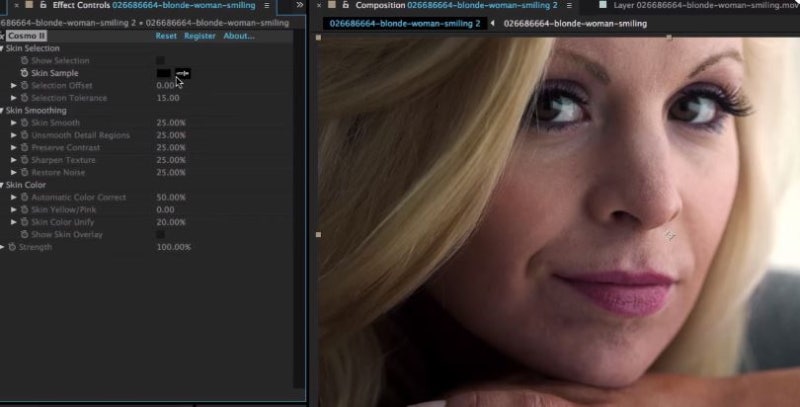Toggle stopwatch for Unsmooth Detail Regions
800x407 pixels.
pyautogui.click(x=24, y=135)
